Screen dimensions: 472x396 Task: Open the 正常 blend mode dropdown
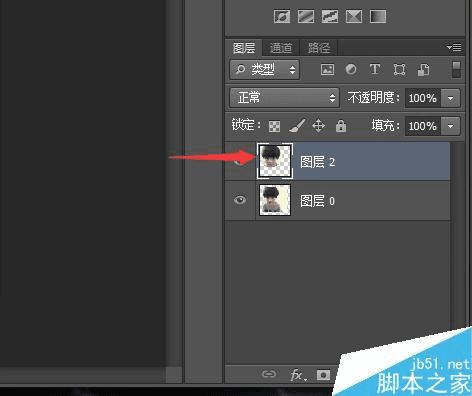click(x=285, y=98)
